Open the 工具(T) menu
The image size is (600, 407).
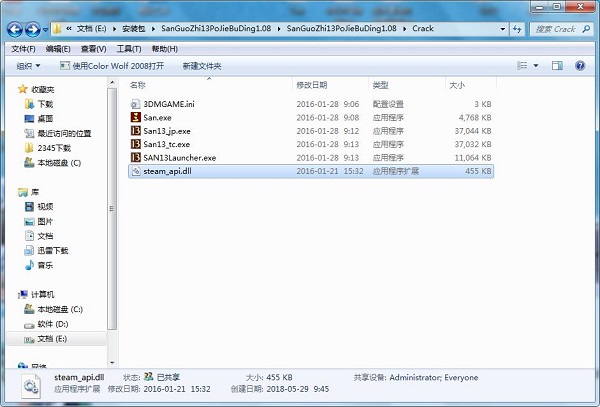tap(129, 49)
